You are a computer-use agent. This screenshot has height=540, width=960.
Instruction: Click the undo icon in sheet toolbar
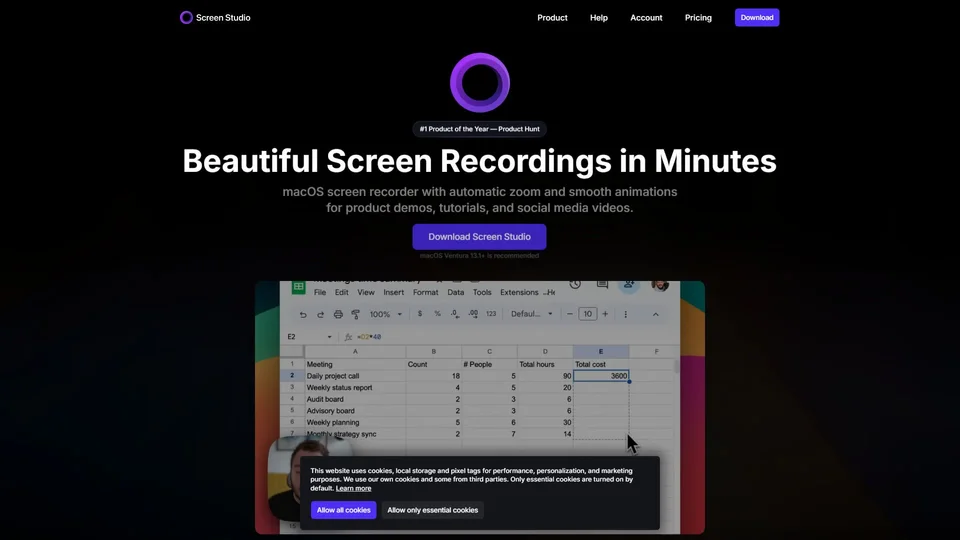[303, 314]
